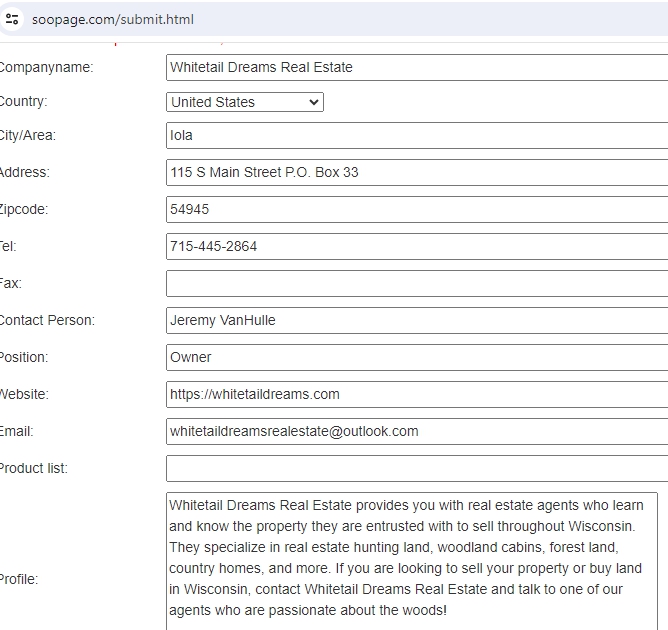Click the Position field containing Owner
The height and width of the screenshot is (630, 668).
(x=416, y=357)
